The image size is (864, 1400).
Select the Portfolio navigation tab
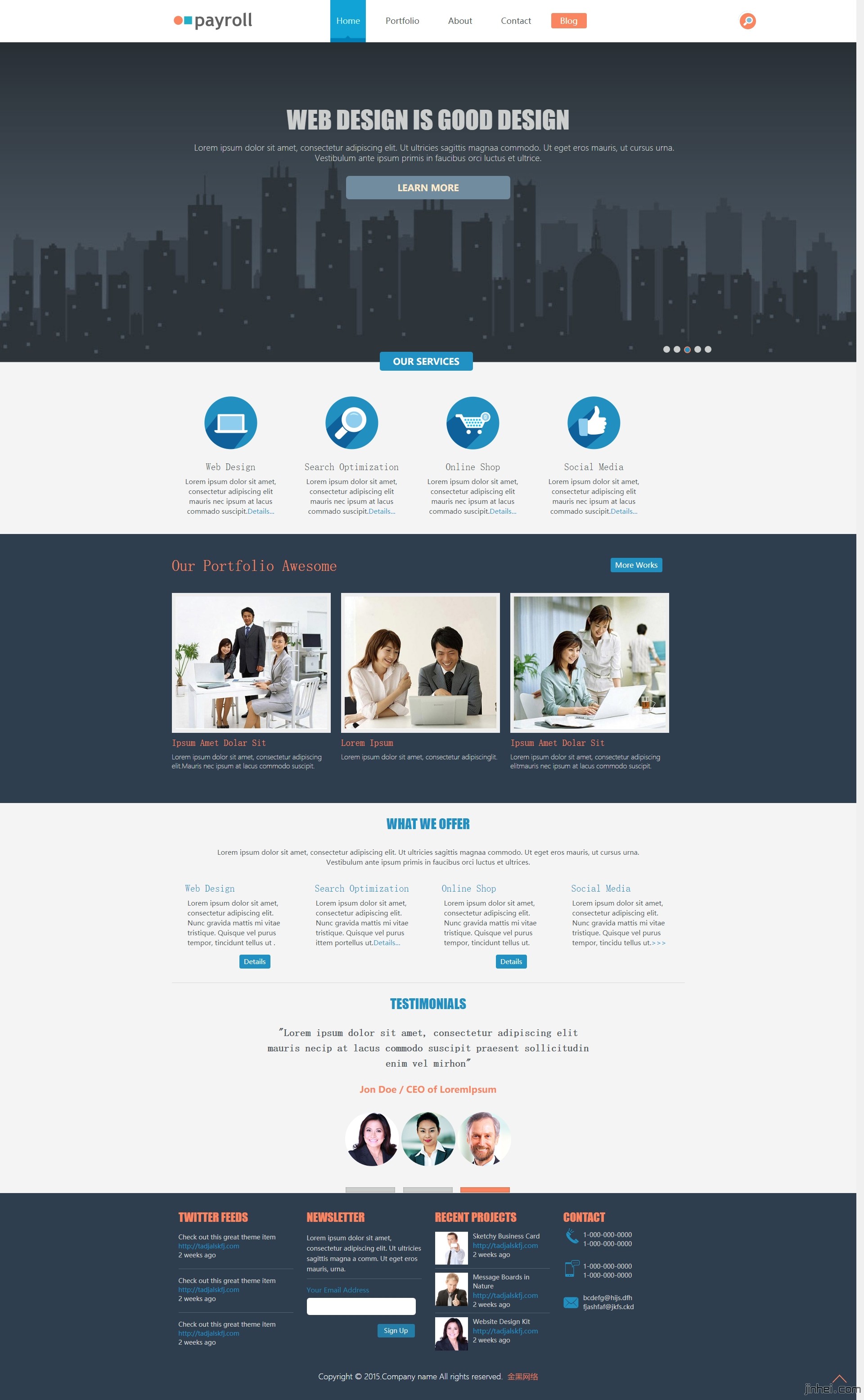(x=401, y=20)
